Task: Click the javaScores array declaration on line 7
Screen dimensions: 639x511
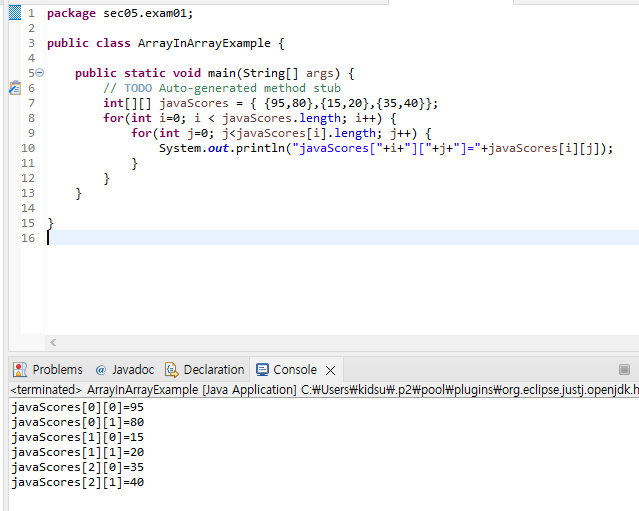Action: point(271,103)
